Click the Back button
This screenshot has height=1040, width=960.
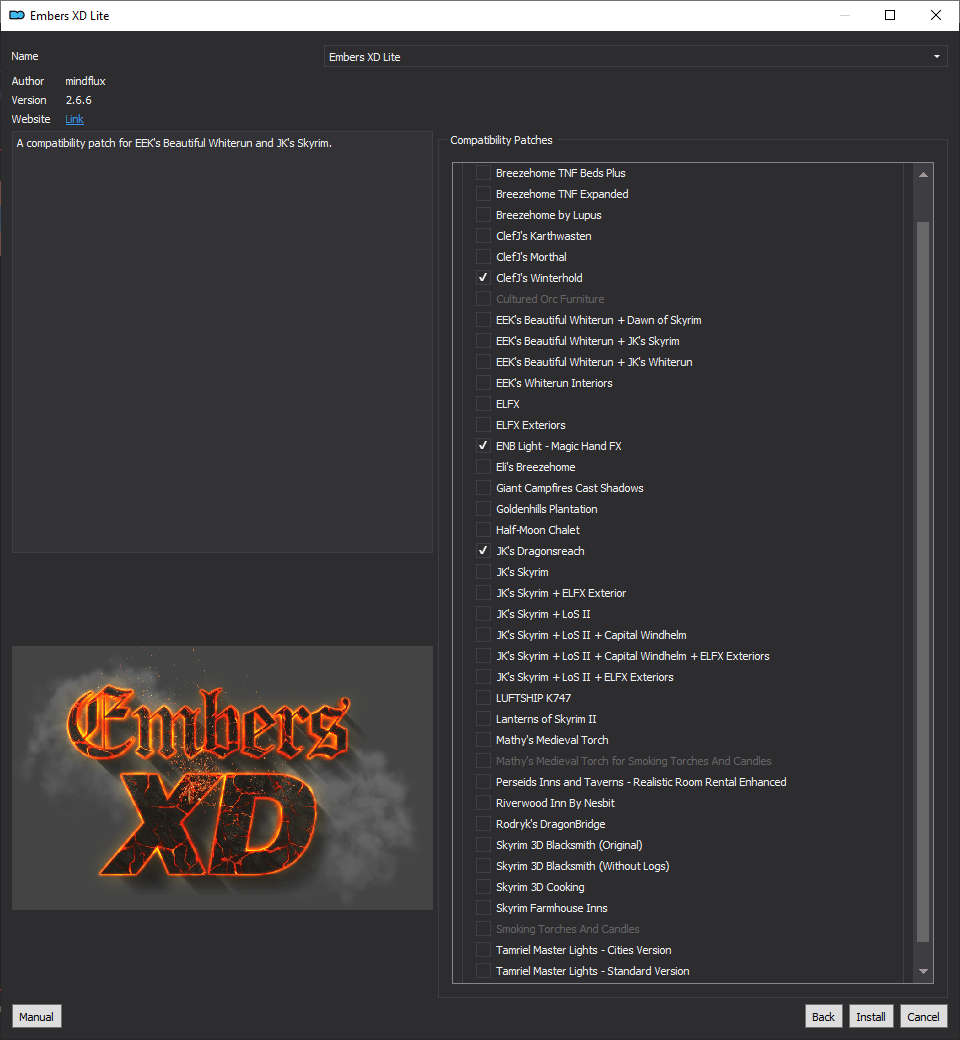[823, 1016]
